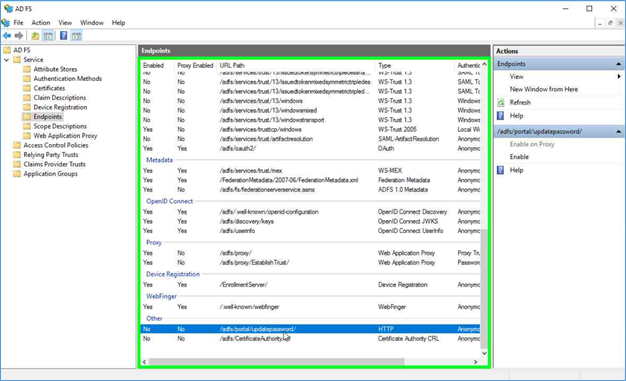Select the /adfs/services/trusttcp/windows row

(x=310, y=129)
